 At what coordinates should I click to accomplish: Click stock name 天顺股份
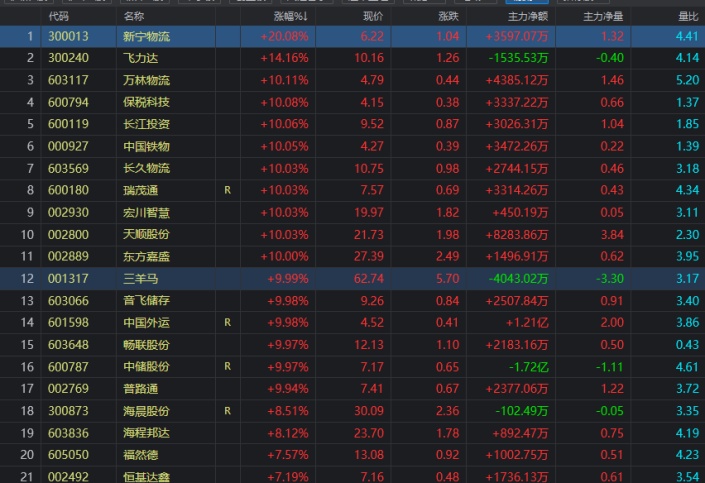click(x=146, y=234)
